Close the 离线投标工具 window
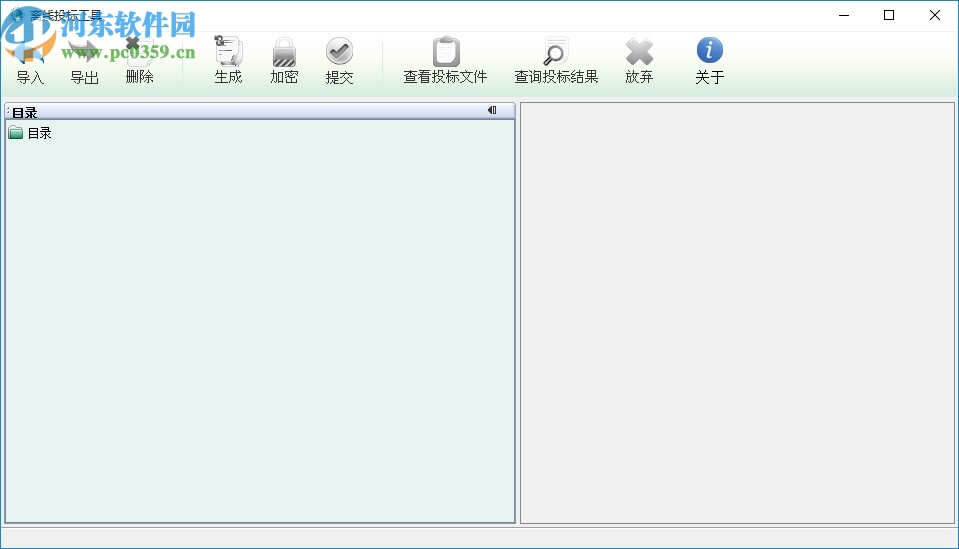Viewport: 959px width, 549px height. click(x=935, y=15)
